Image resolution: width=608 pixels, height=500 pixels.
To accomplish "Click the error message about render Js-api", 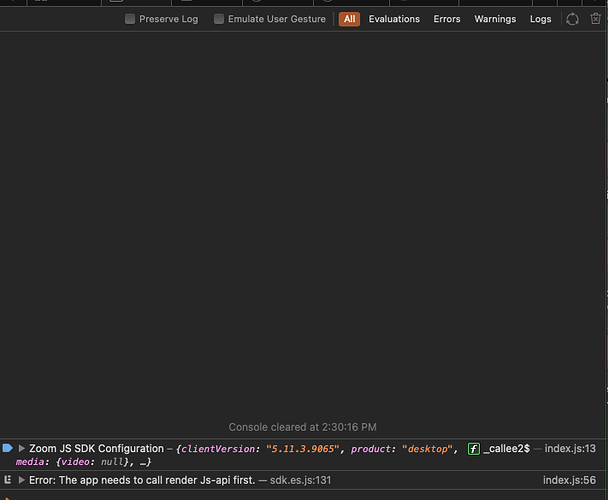I will pos(142,480).
